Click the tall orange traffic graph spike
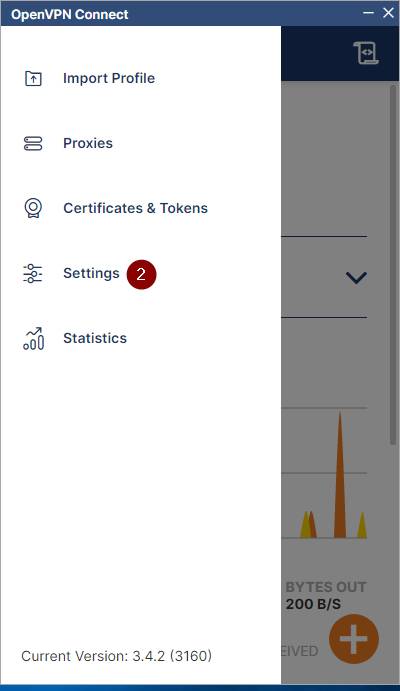400x691 pixels. coord(340,475)
